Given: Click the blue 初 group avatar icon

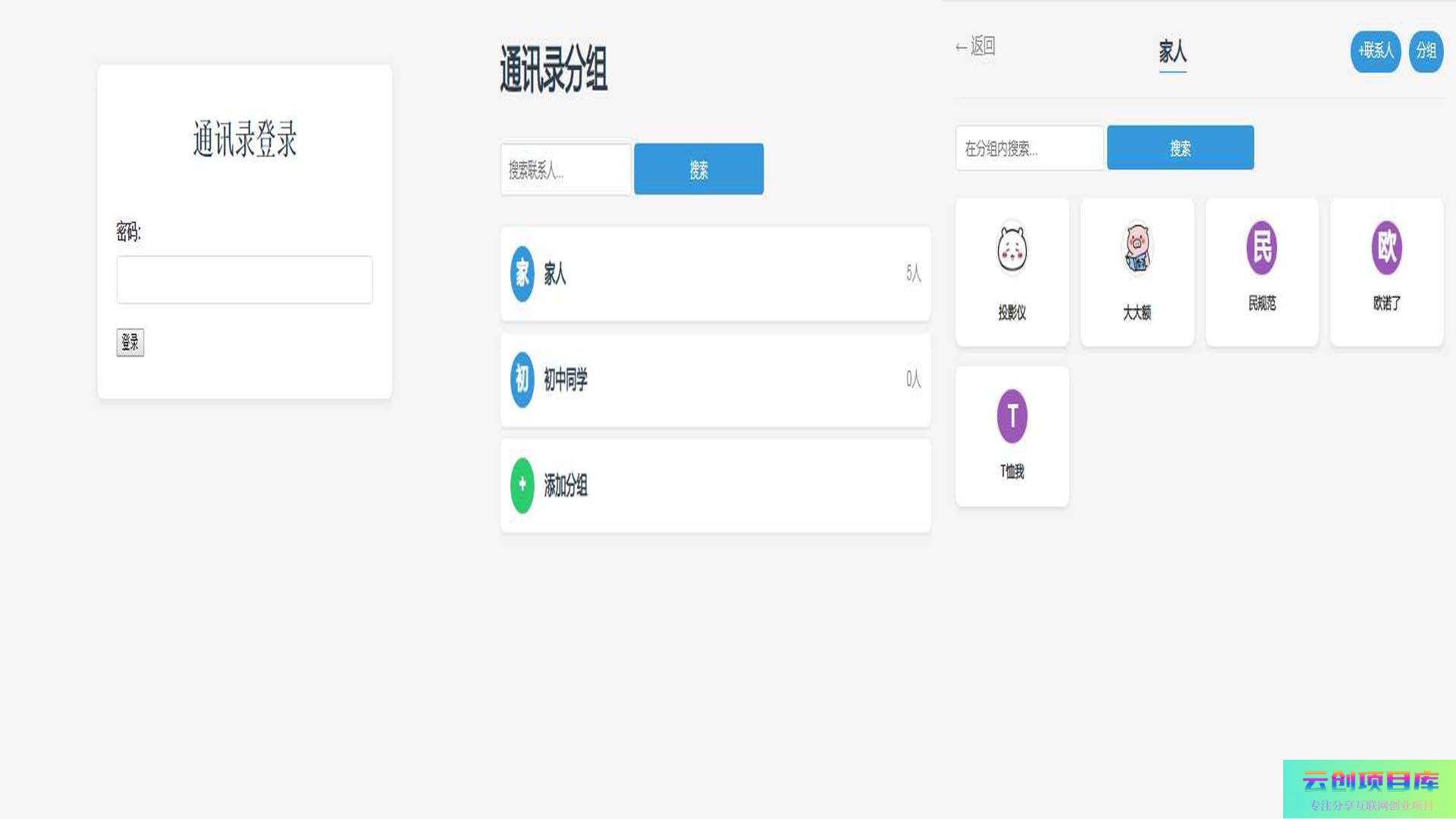Looking at the screenshot, I should coord(522,379).
